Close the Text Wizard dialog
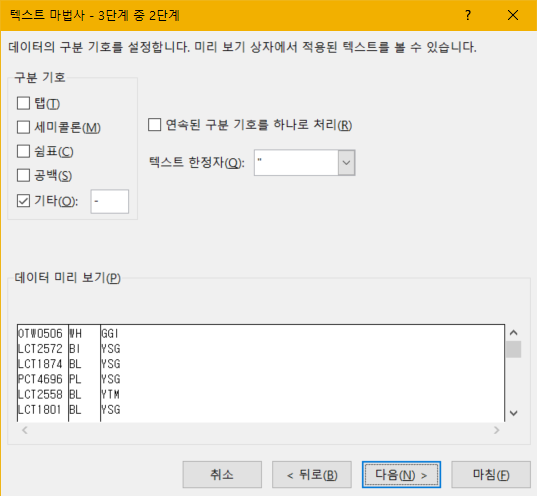This screenshot has height=496, width=537. point(513,15)
